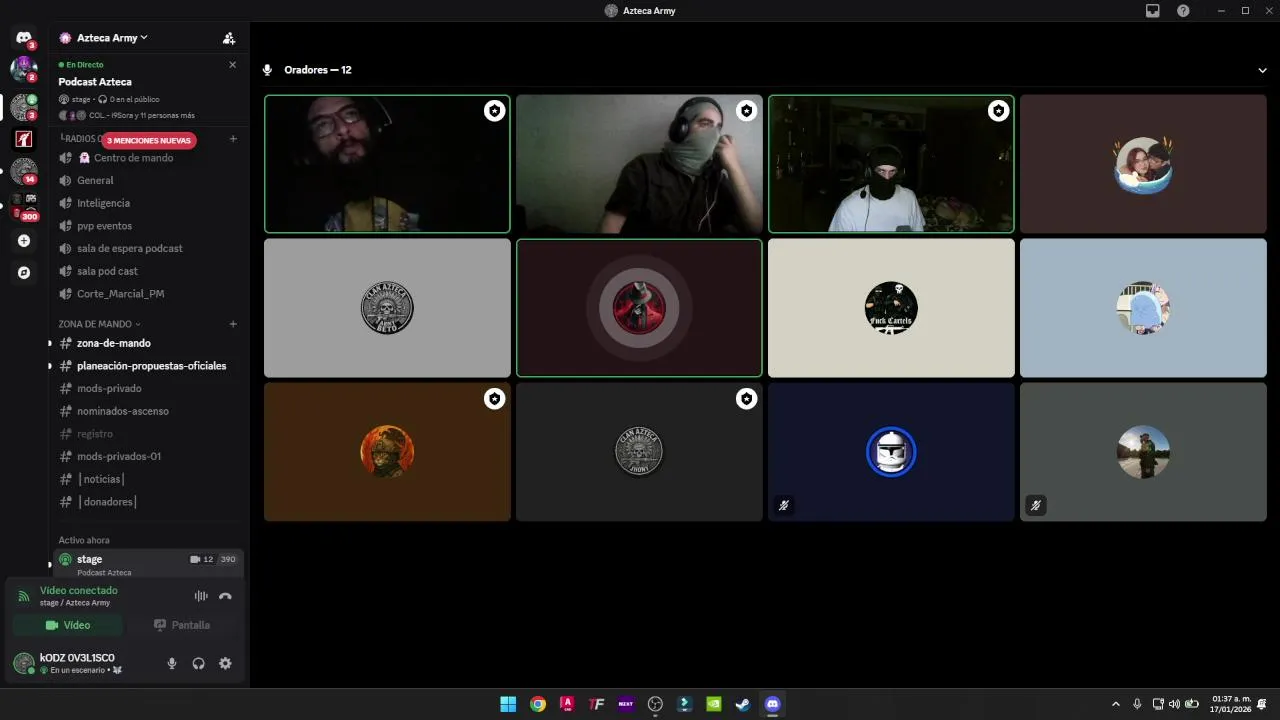Join sala de espera podcast channel
This screenshot has width=1280, height=720.
pos(147,248)
